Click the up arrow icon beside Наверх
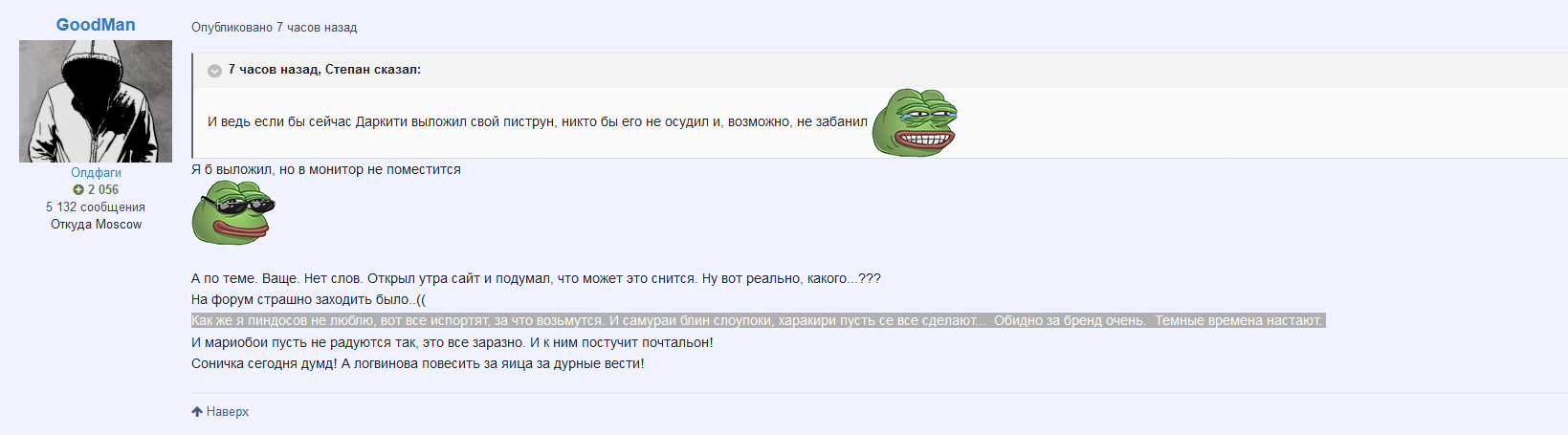1568x435 pixels. point(197,412)
